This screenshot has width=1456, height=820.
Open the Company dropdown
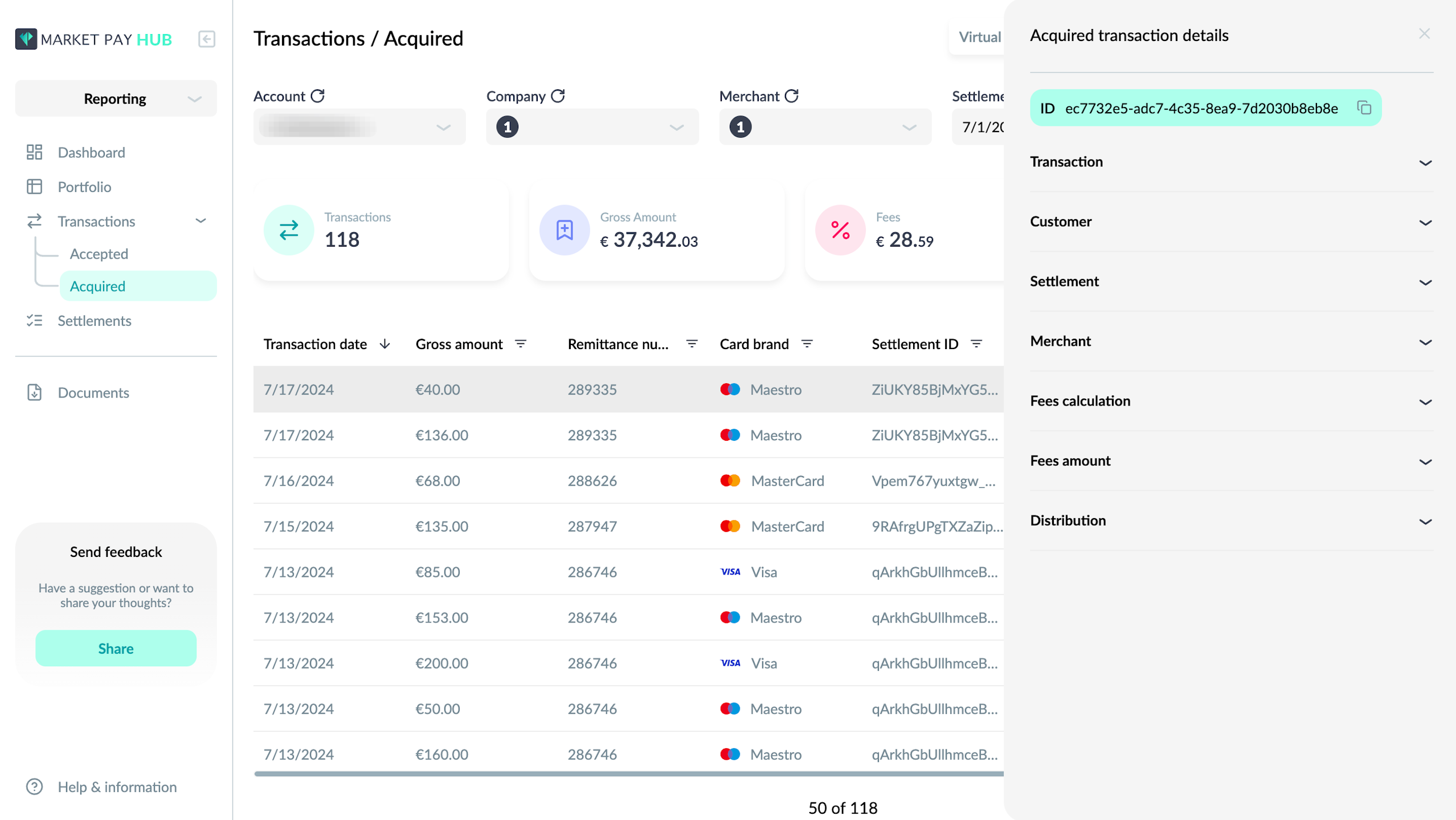592,126
